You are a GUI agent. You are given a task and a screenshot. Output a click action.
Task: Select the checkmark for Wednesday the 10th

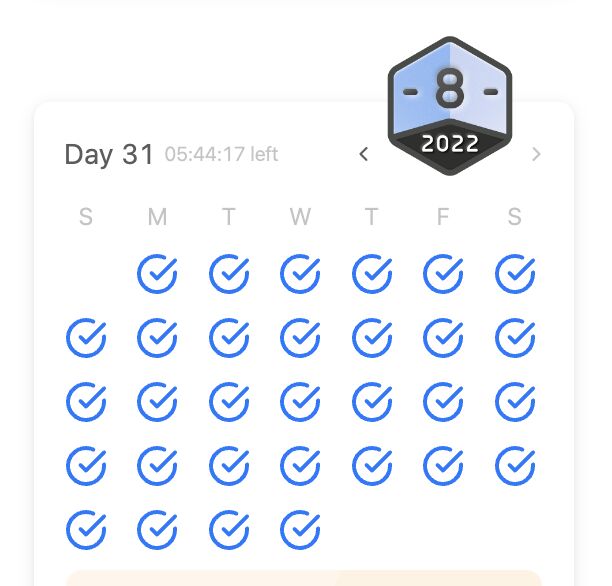[300, 338]
